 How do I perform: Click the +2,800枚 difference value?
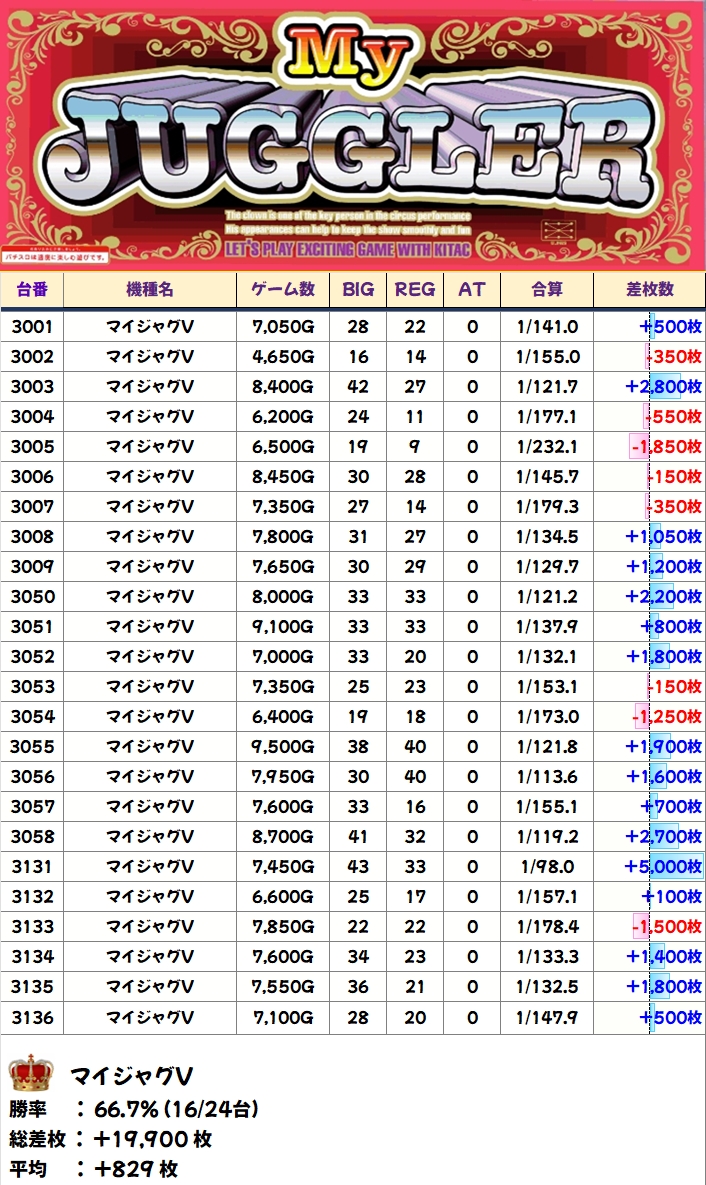coord(664,387)
